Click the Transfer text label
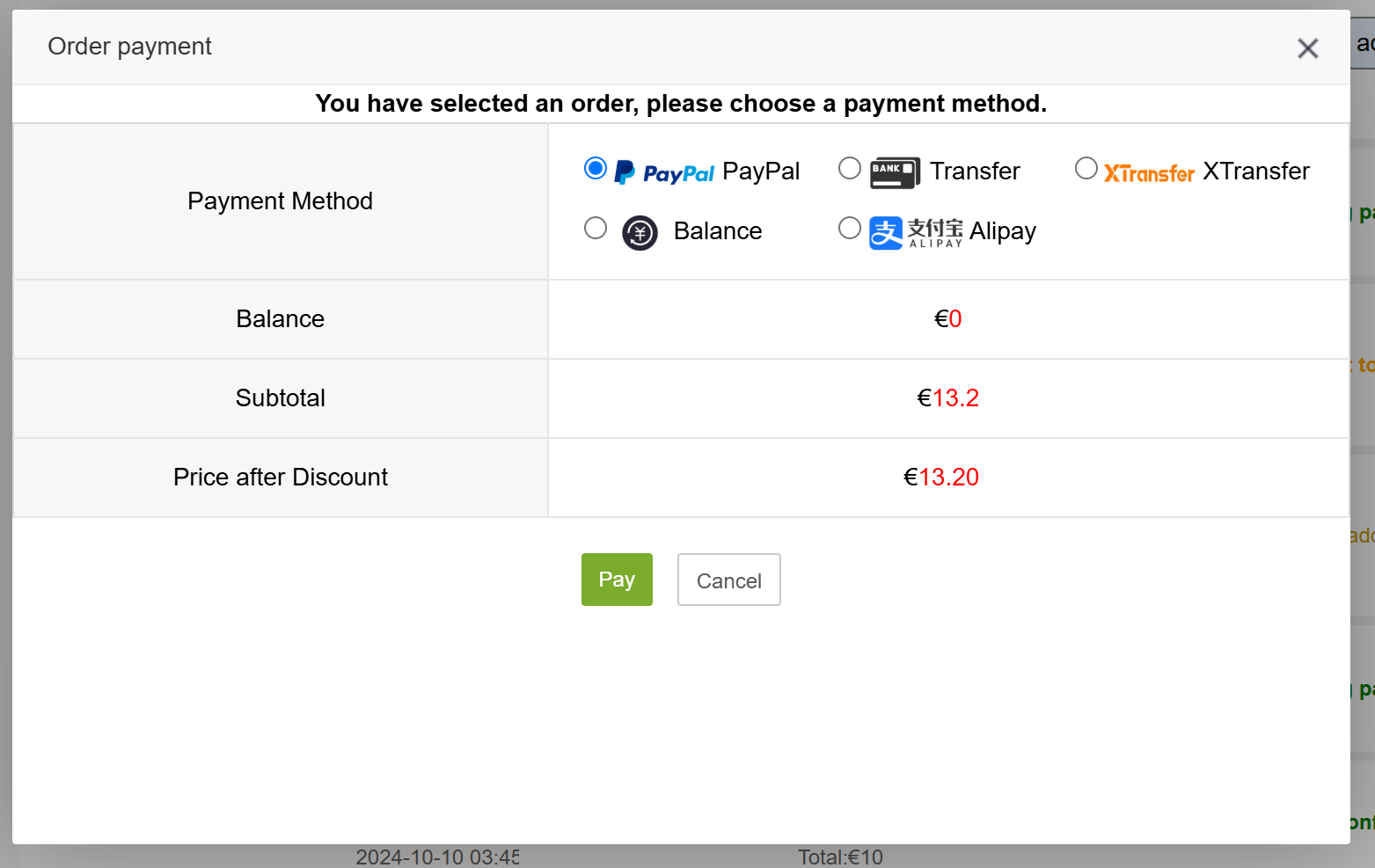 click(975, 171)
